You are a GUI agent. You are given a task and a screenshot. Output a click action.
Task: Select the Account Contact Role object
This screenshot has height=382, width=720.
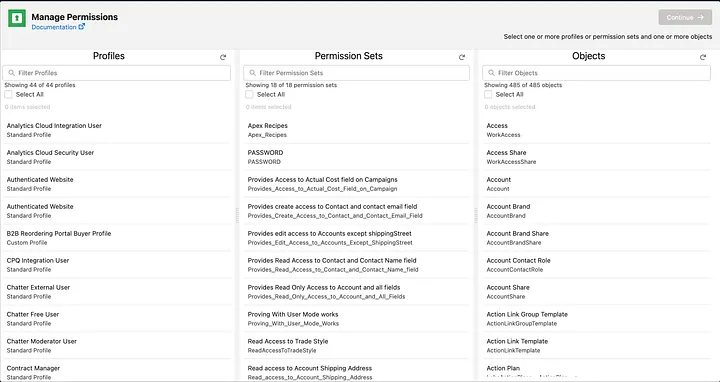click(596, 265)
